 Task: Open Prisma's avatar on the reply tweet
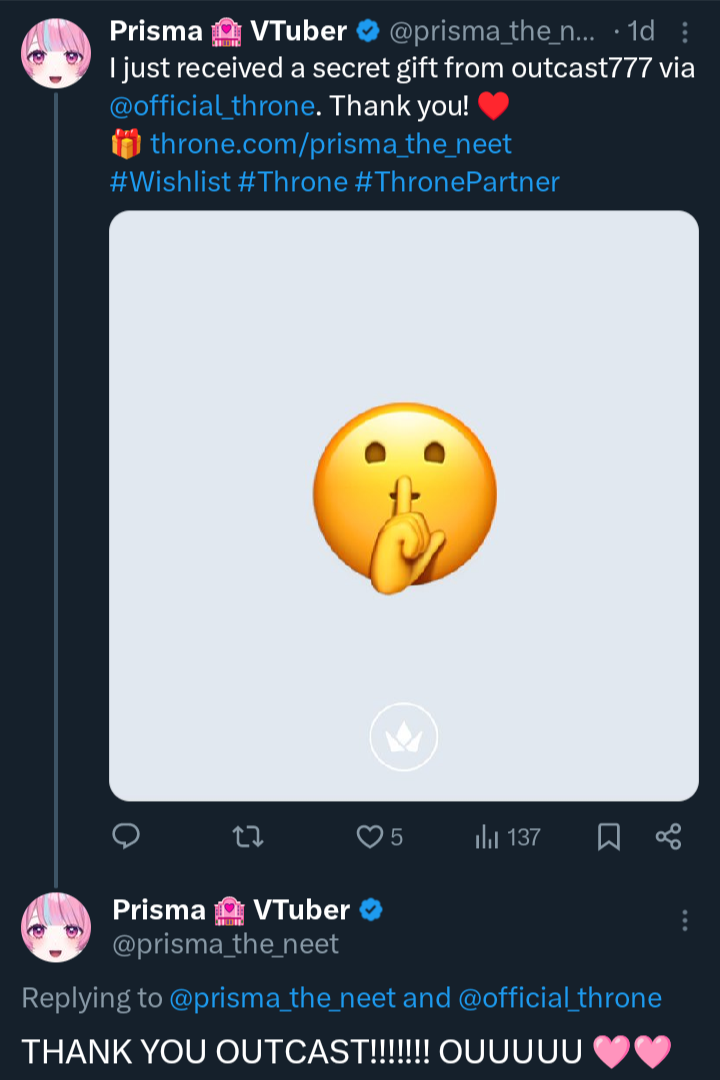(55, 927)
